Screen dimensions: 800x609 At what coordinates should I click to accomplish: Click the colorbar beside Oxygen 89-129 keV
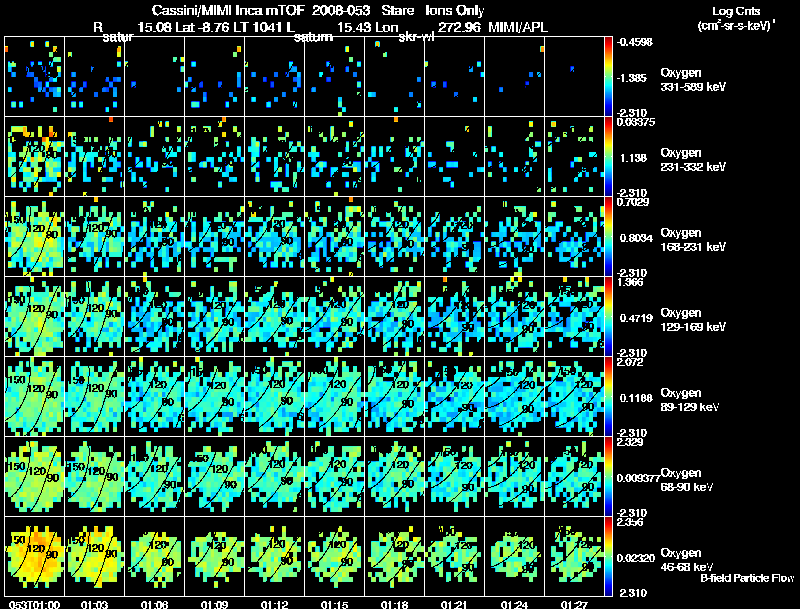pyautogui.click(x=608, y=397)
